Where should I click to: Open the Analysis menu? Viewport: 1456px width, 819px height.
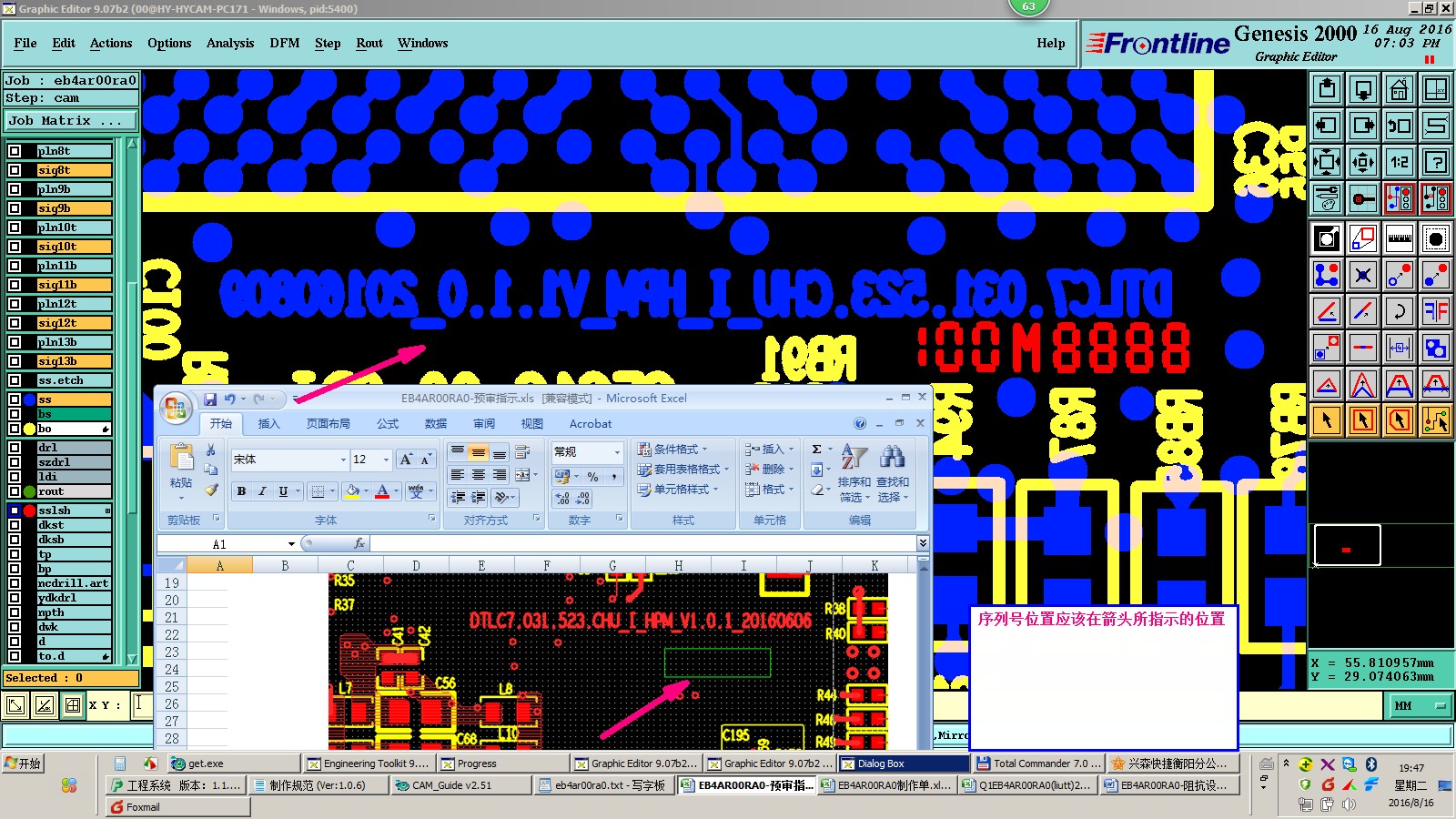(x=230, y=43)
